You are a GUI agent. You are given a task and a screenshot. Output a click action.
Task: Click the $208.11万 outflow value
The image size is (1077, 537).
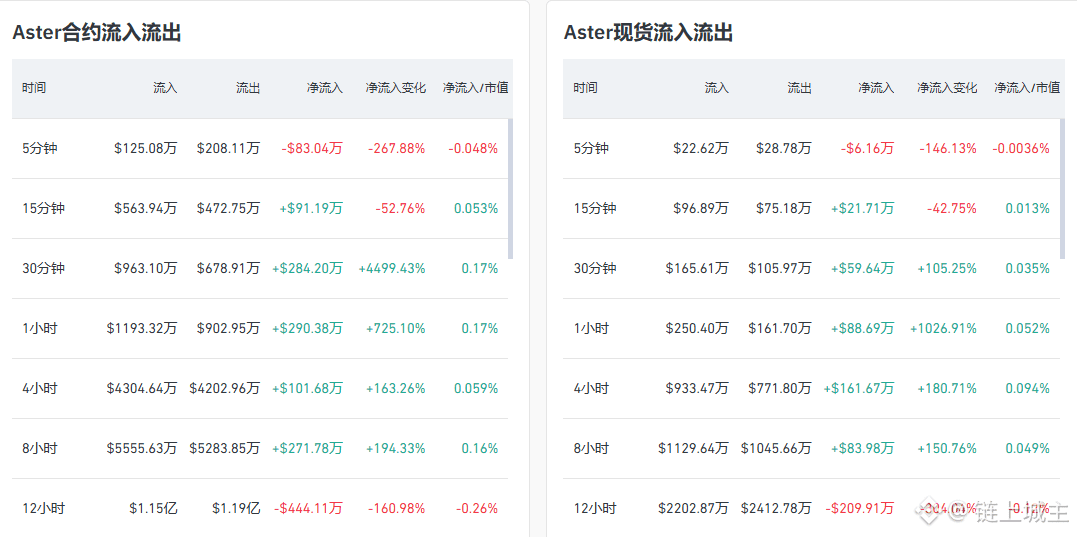coord(229,148)
